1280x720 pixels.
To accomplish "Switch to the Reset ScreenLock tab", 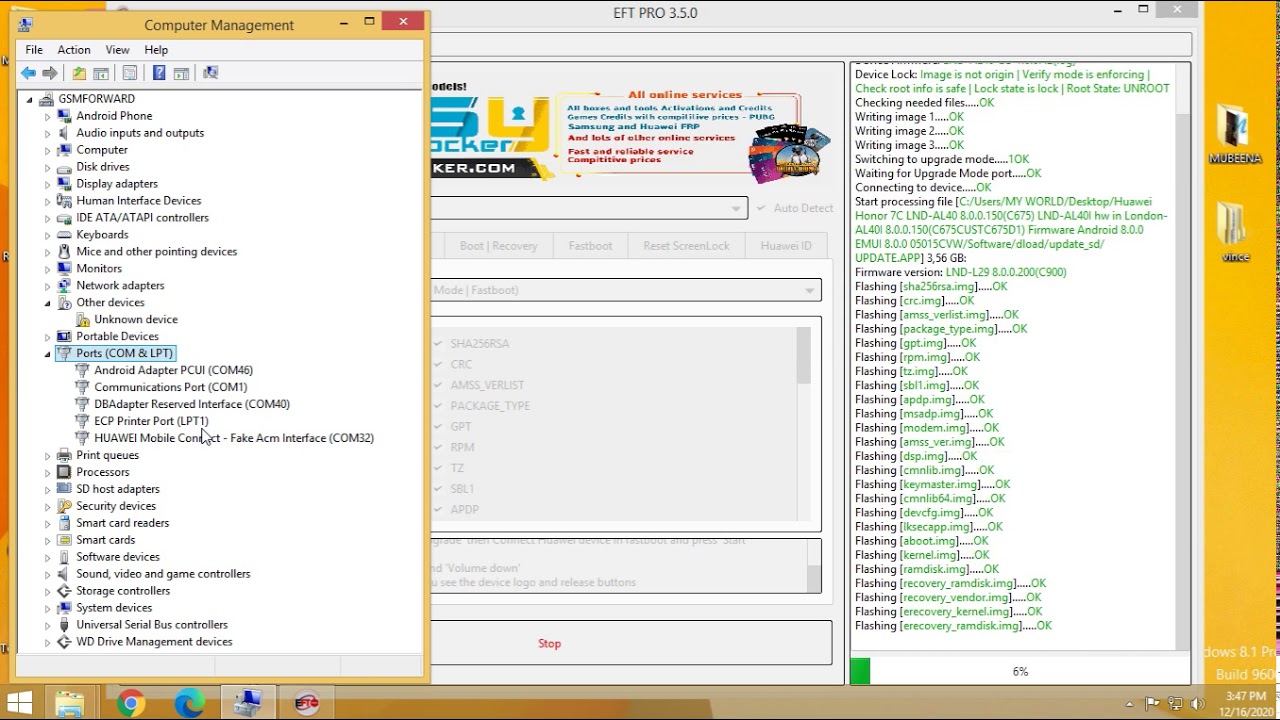I will [686, 246].
